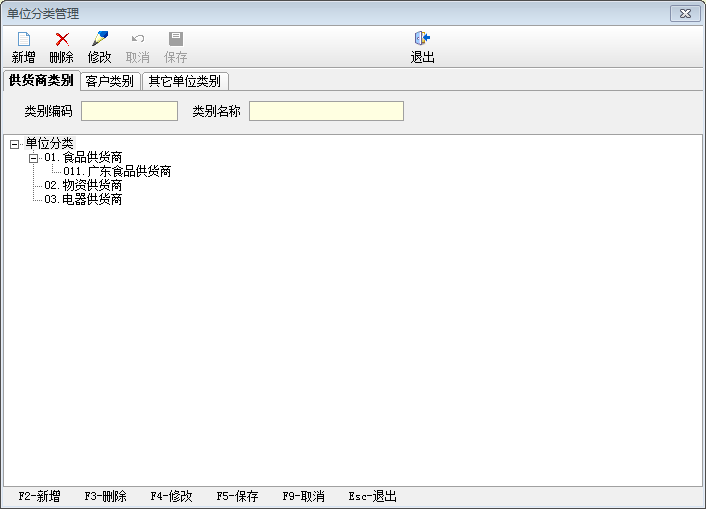Select 011.广东食品供货商 tree item
Image resolution: width=706 pixels, height=509 pixels.
coord(117,171)
